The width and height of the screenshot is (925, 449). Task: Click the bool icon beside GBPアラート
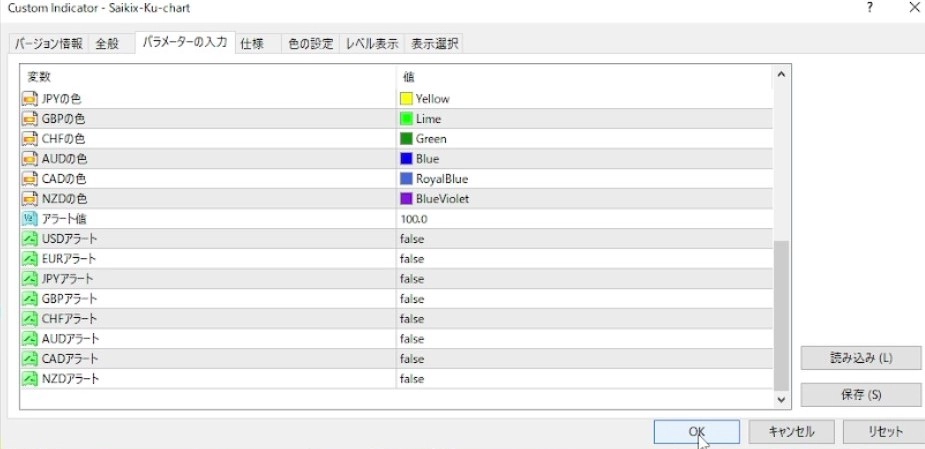click(x=30, y=299)
